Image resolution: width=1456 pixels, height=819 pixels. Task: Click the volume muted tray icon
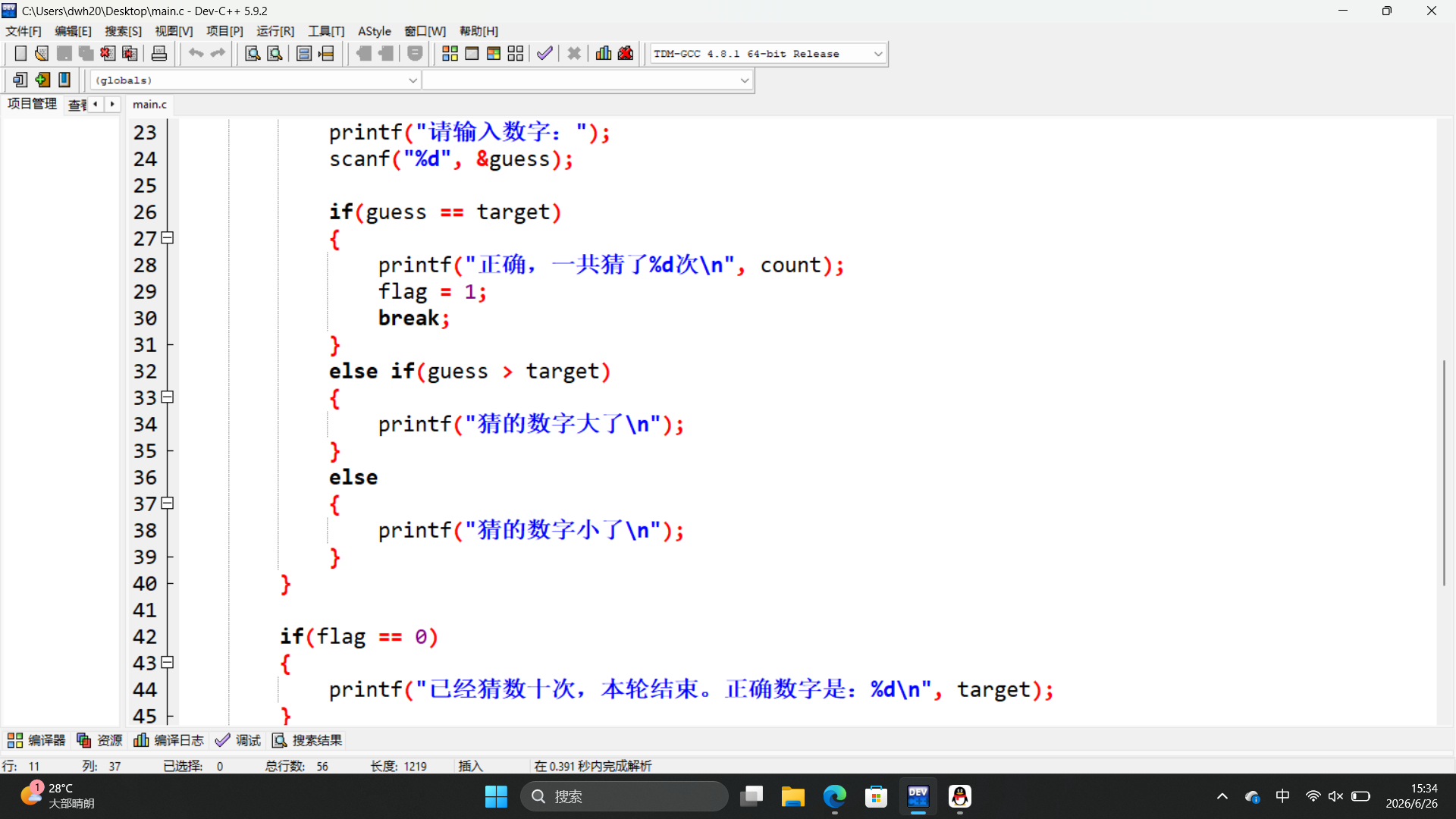(x=1336, y=796)
